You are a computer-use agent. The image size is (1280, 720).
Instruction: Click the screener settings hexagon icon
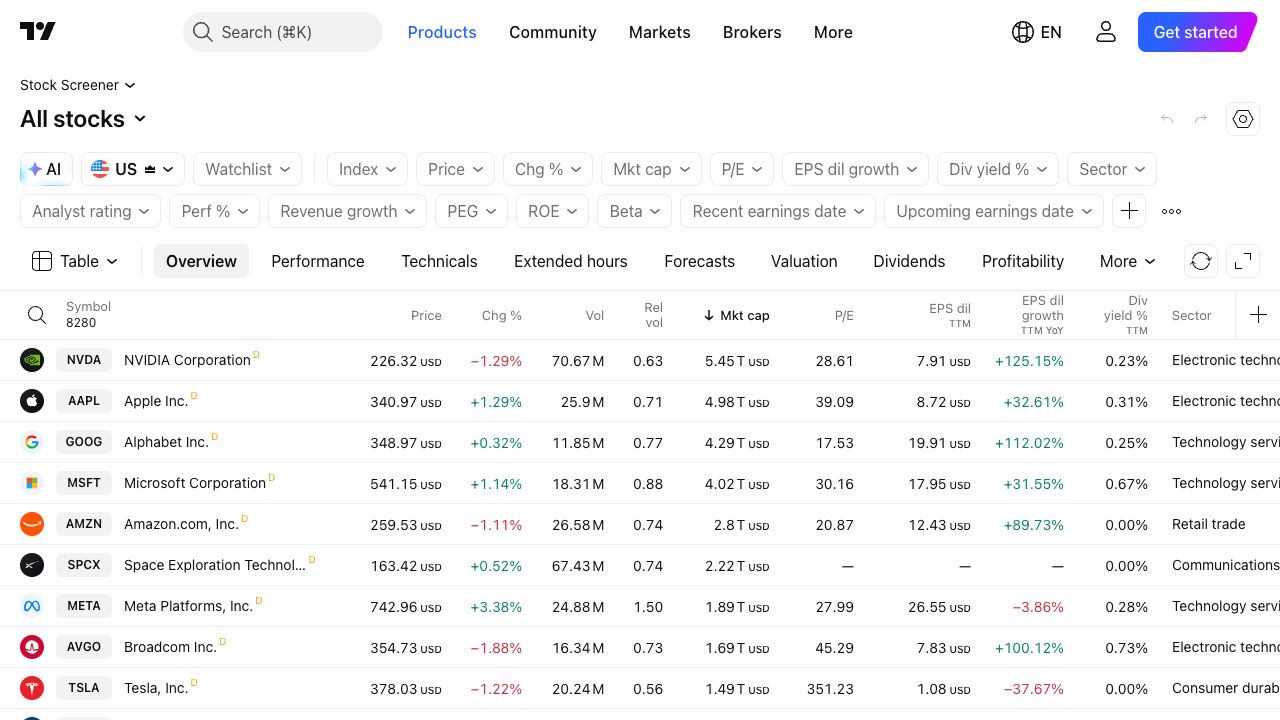coord(1243,119)
